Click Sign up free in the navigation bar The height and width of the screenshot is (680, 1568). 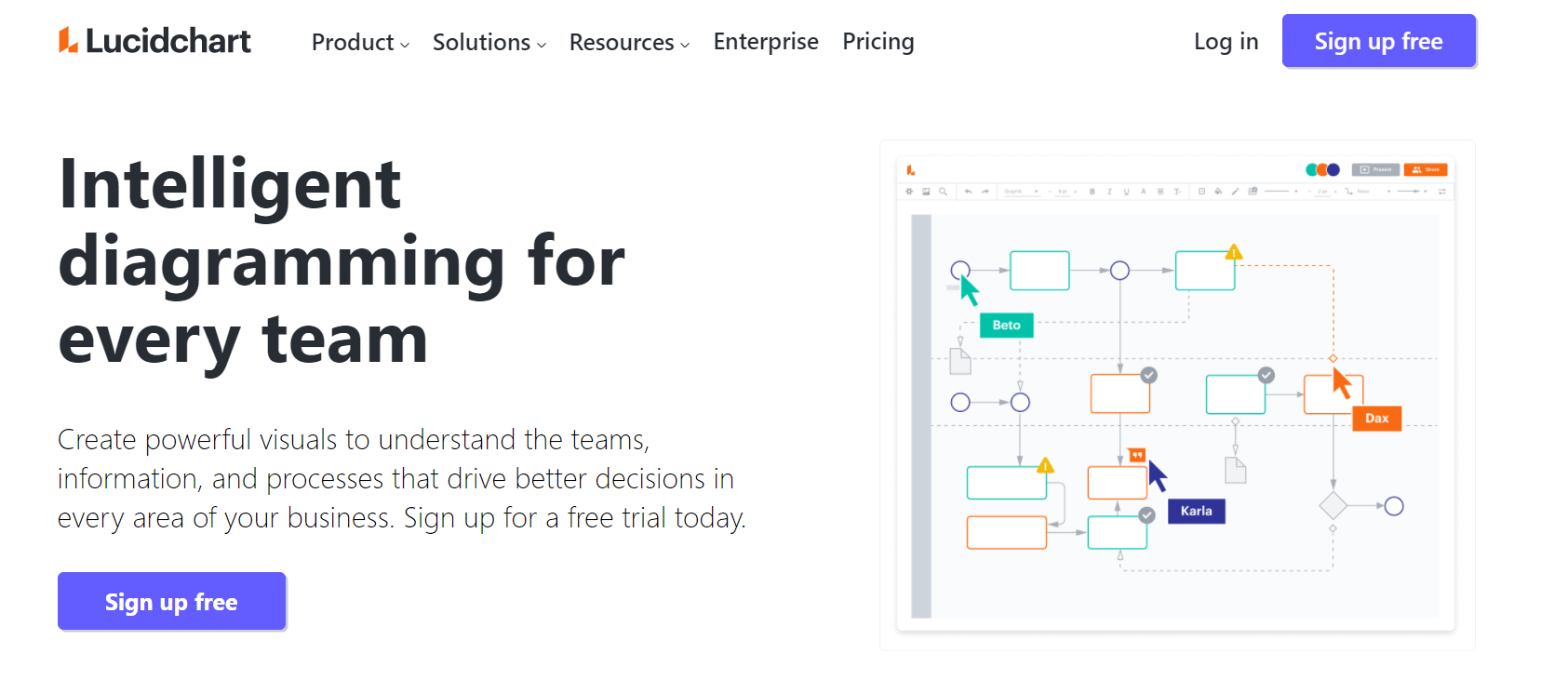coord(1378,41)
